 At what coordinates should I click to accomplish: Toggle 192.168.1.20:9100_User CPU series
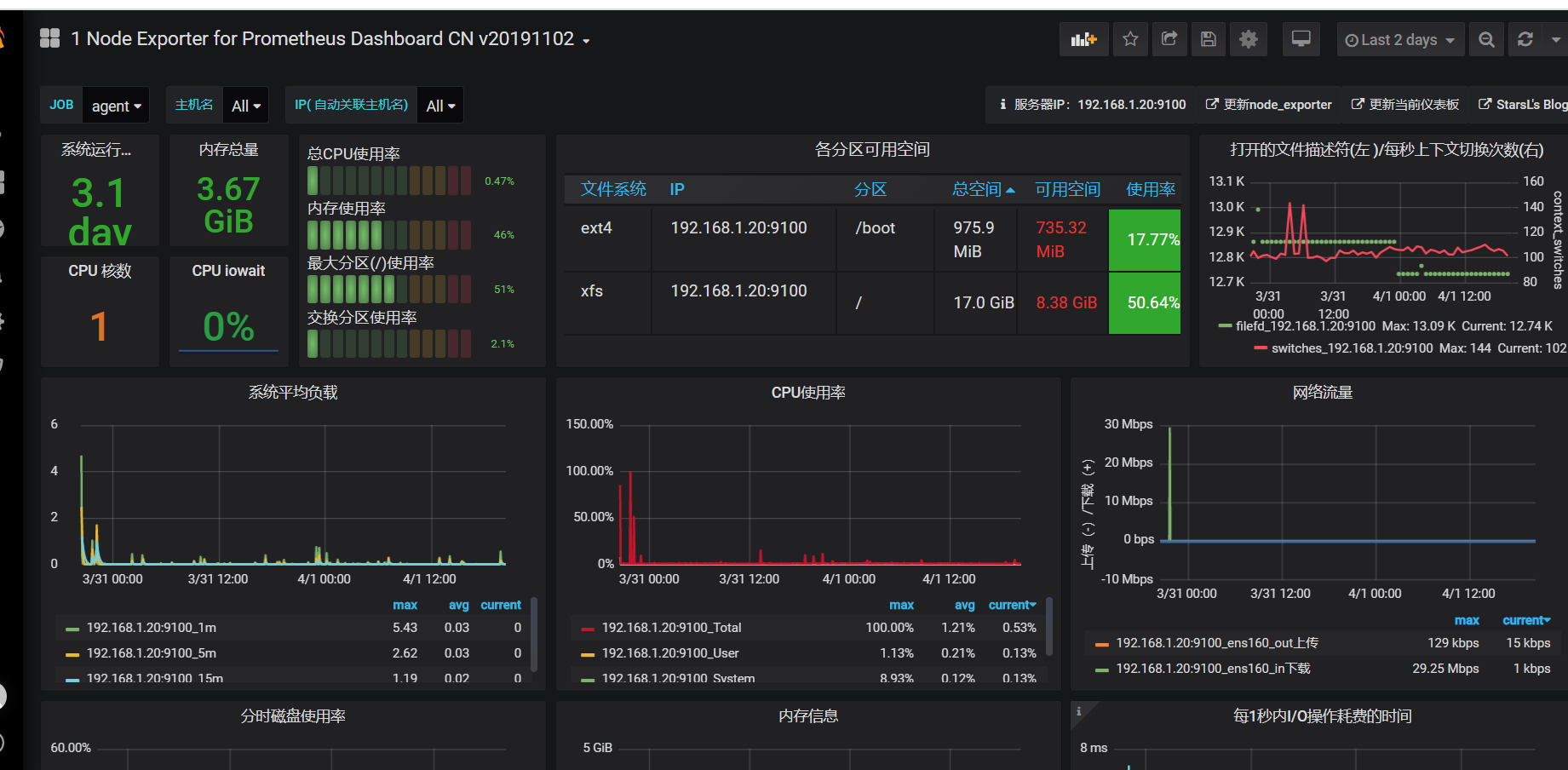[x=669, y=653]
